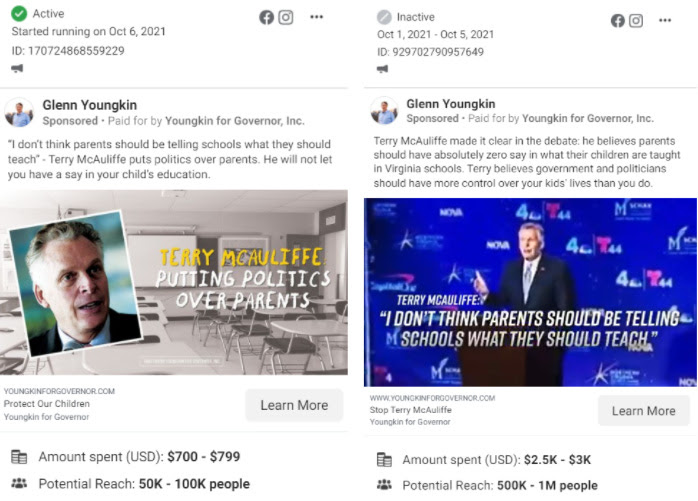Click the right ad's Glenn Youngkin profile picture
The height and width of the screenshot is (501, 698).
point(384,110)
